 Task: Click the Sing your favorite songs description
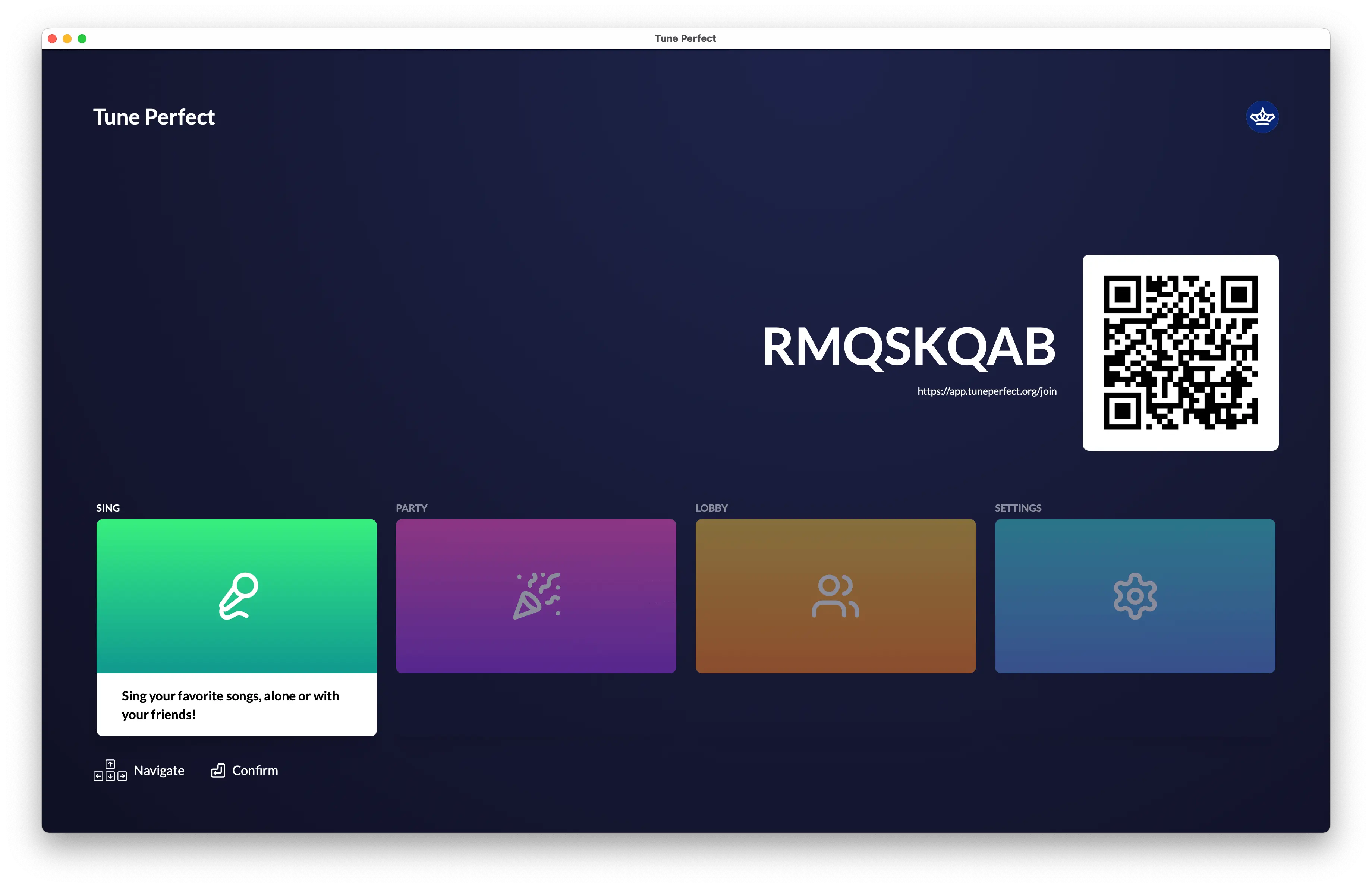tap(230, 705)
